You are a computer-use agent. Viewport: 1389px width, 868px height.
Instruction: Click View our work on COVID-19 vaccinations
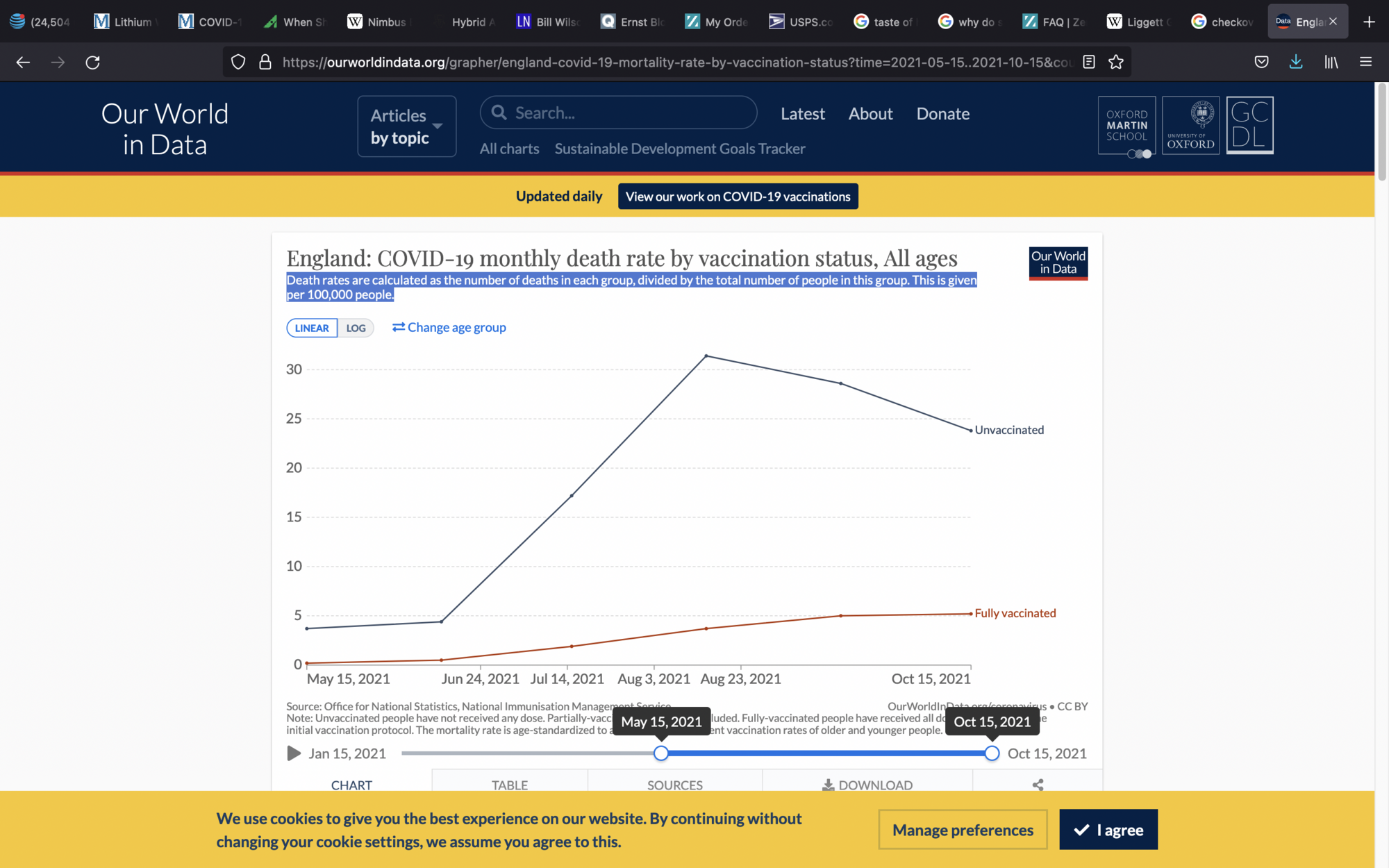(x=738, y=197)
